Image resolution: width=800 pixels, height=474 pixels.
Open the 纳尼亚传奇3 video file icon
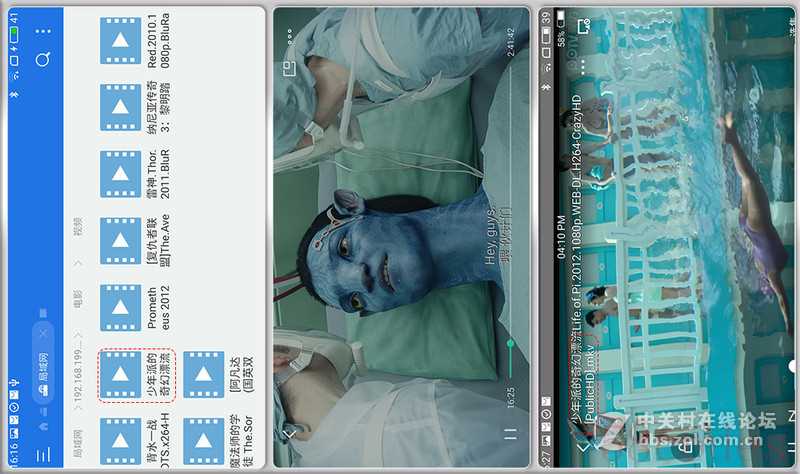120,107
